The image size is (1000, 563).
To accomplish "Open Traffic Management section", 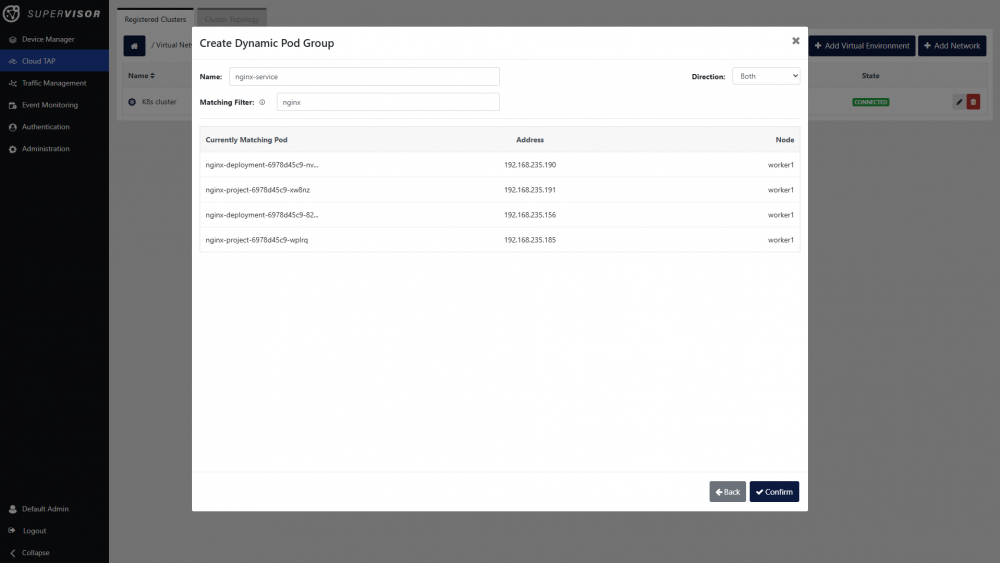I will click(54, 83).
